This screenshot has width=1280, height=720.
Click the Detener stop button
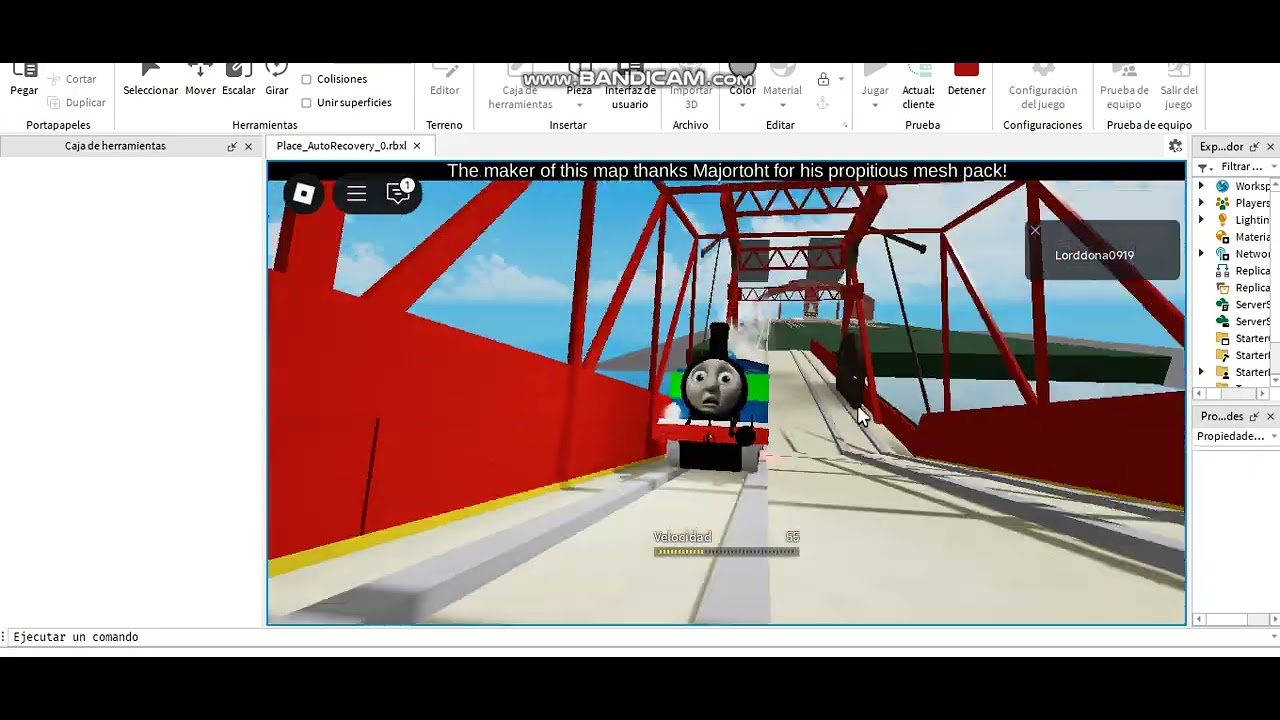966,80
